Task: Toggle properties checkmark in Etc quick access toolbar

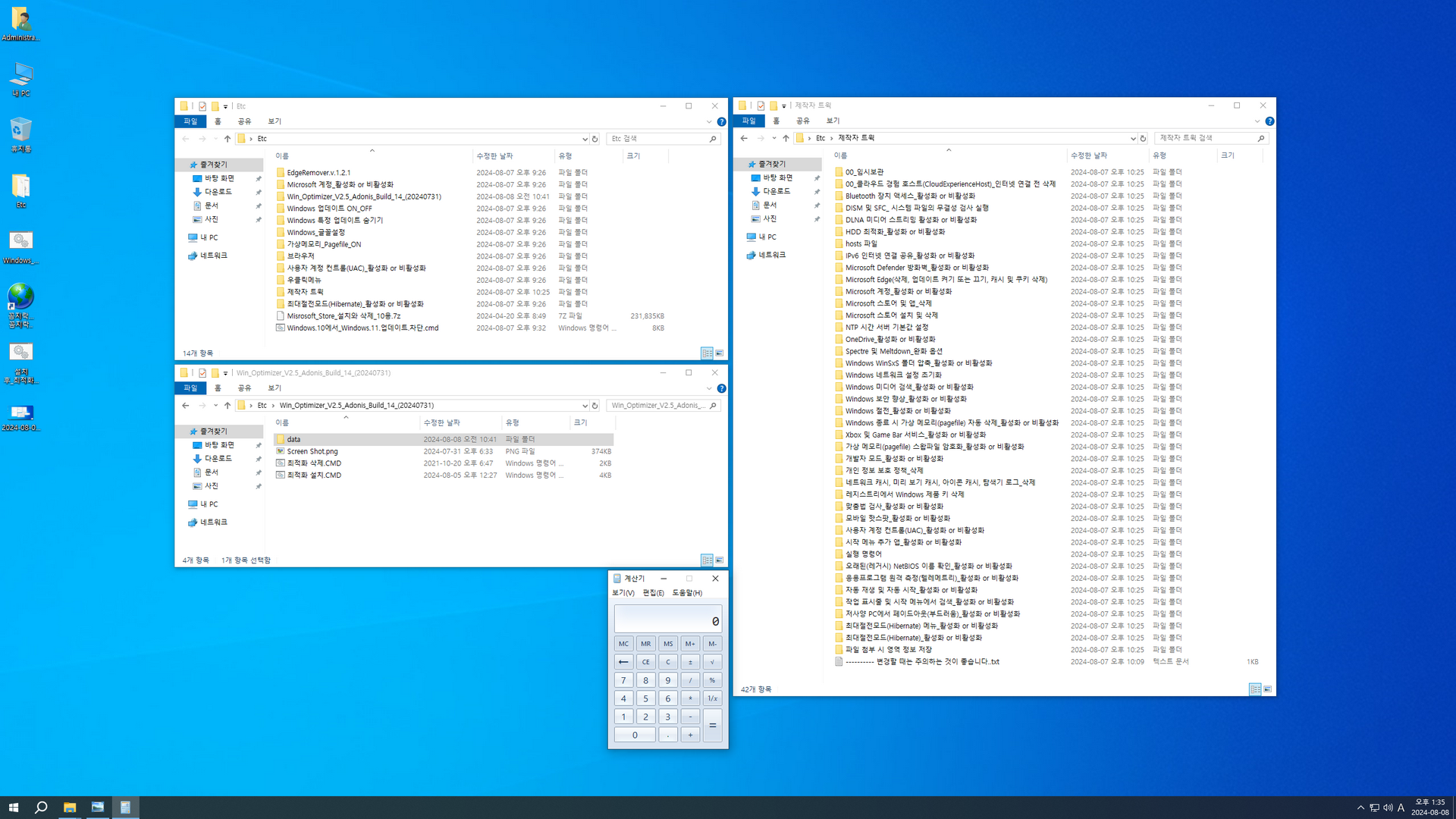Action: 202,106
